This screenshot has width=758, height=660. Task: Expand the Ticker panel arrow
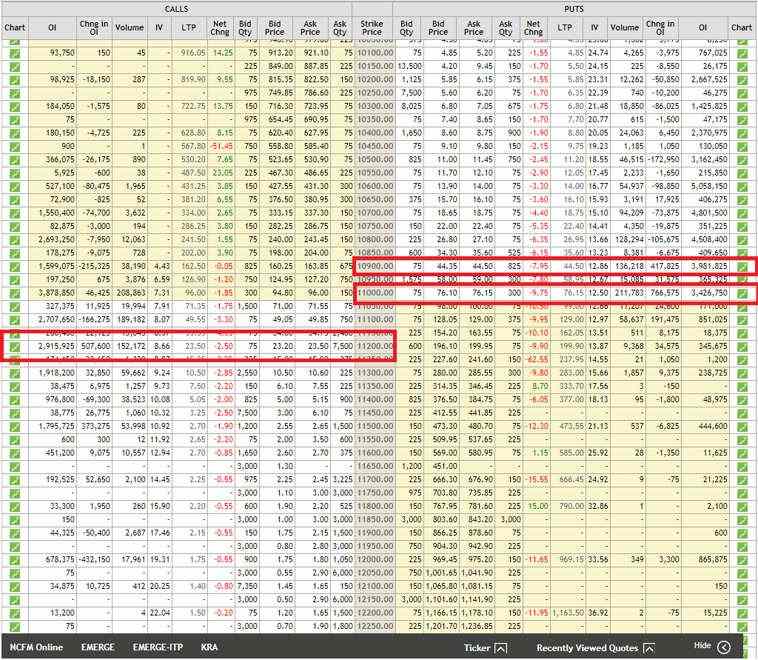[501, 648]
